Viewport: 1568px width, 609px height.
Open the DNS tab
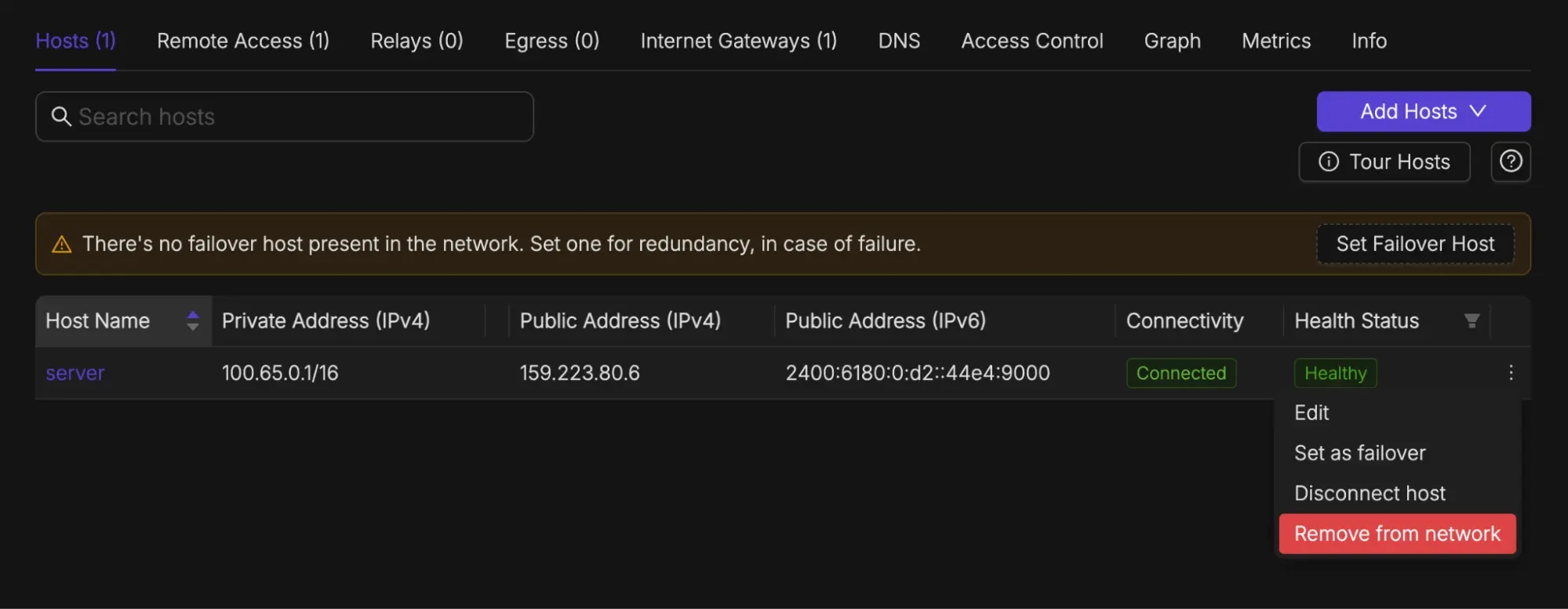point(899,41)
